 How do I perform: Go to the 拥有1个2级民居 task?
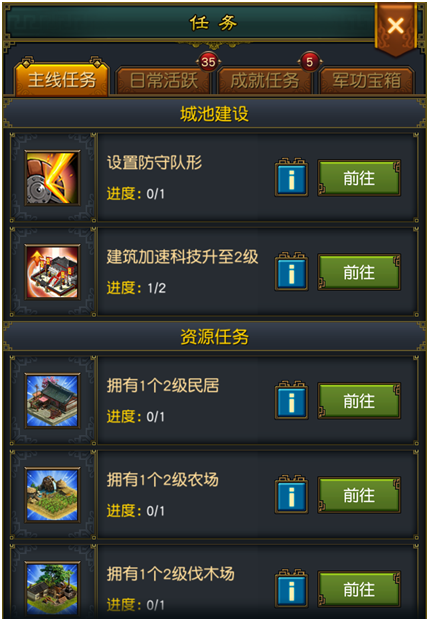359,401
